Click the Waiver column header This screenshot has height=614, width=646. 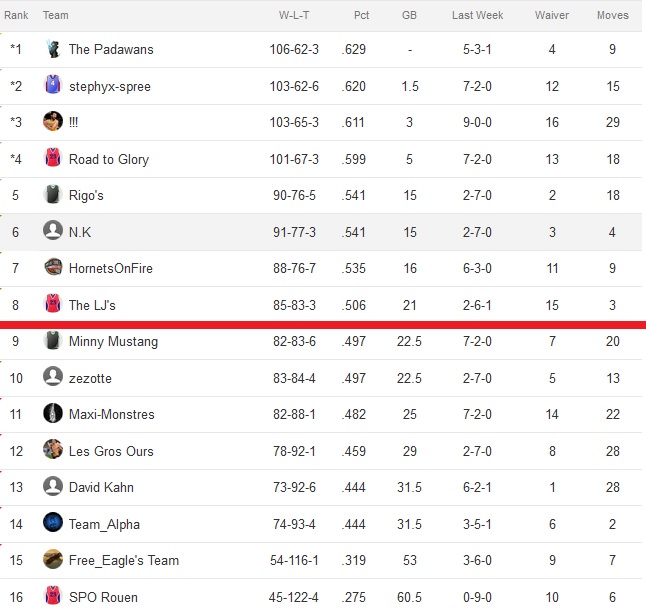point(552,15)
